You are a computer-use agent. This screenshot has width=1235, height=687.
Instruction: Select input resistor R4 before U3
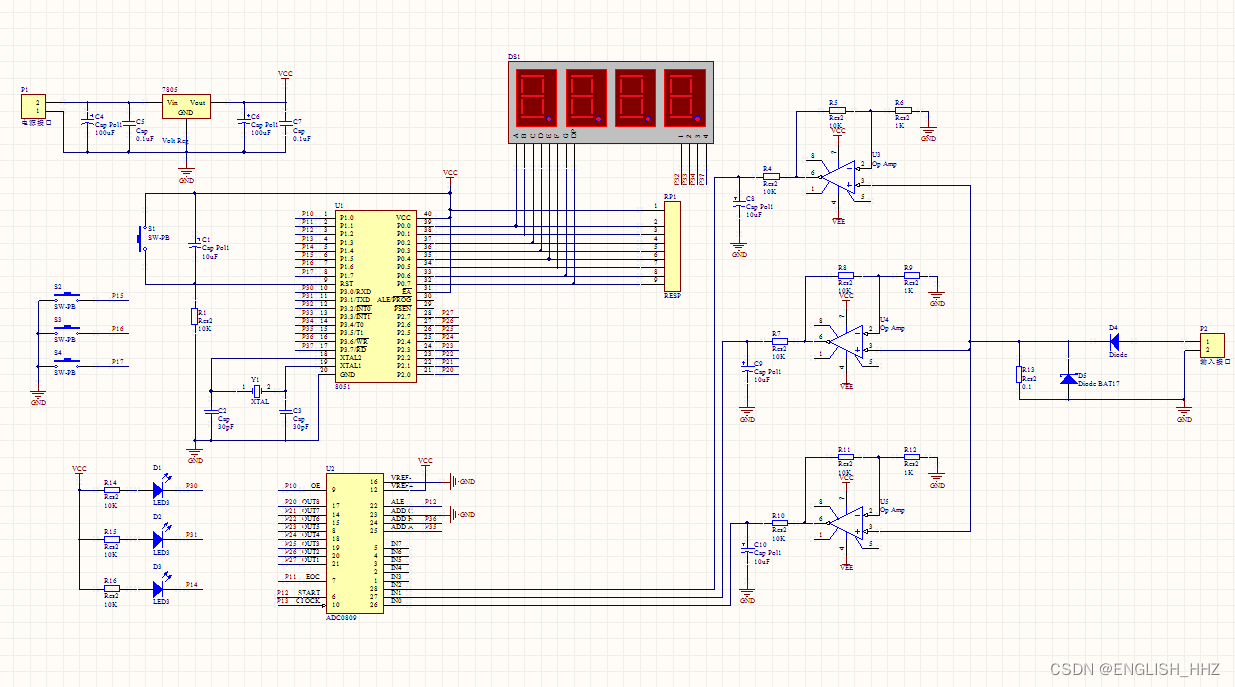tap(770, 176)
